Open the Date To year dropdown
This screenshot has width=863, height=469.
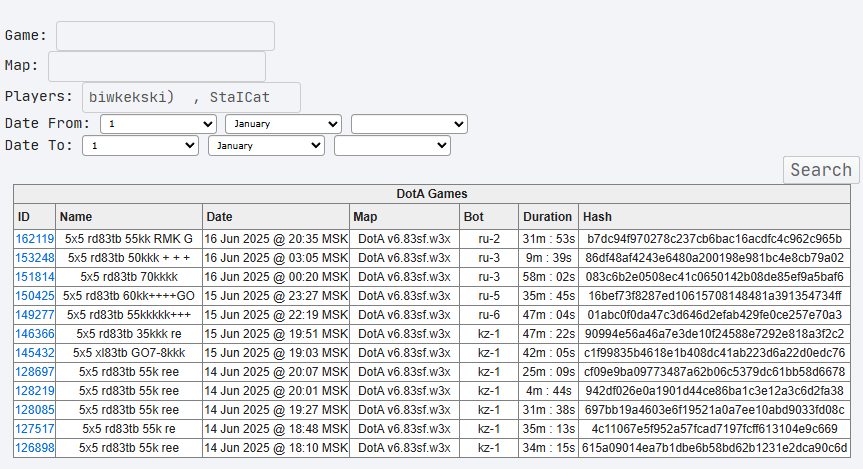392,146
